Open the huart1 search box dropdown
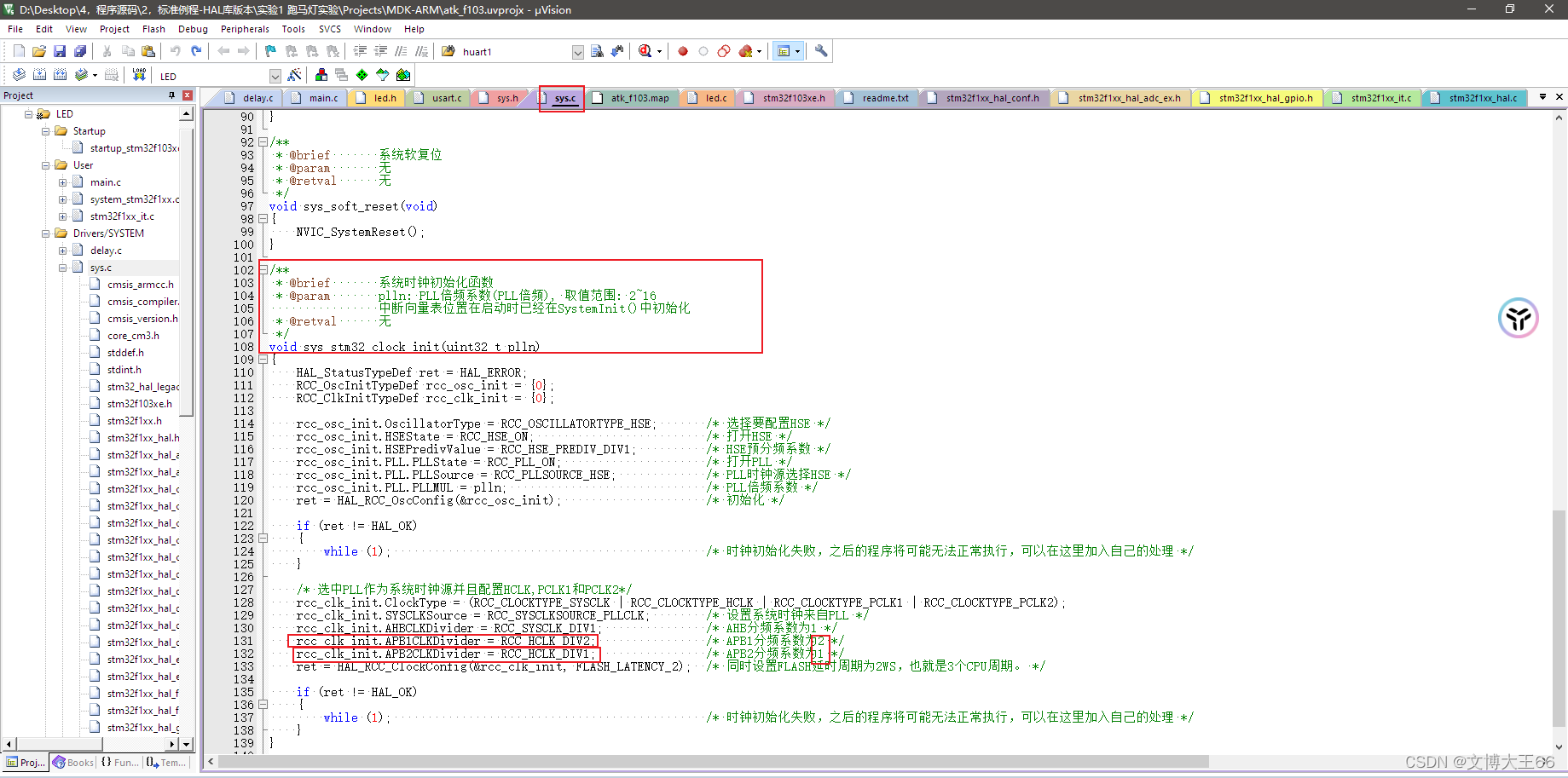The width and height of the screenshot is (1568, 778). (577, 52)
